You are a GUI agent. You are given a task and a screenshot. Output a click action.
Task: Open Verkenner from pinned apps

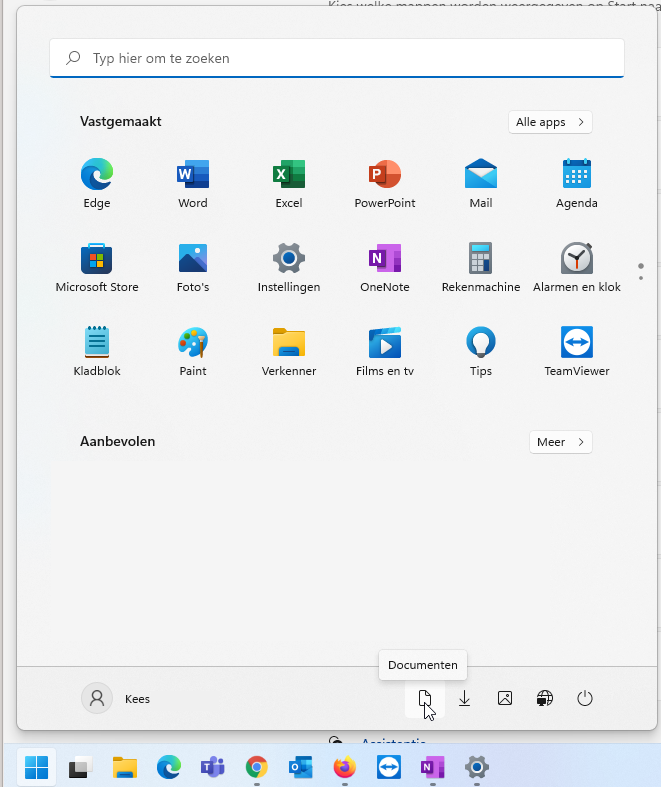[x=289, y=351]
